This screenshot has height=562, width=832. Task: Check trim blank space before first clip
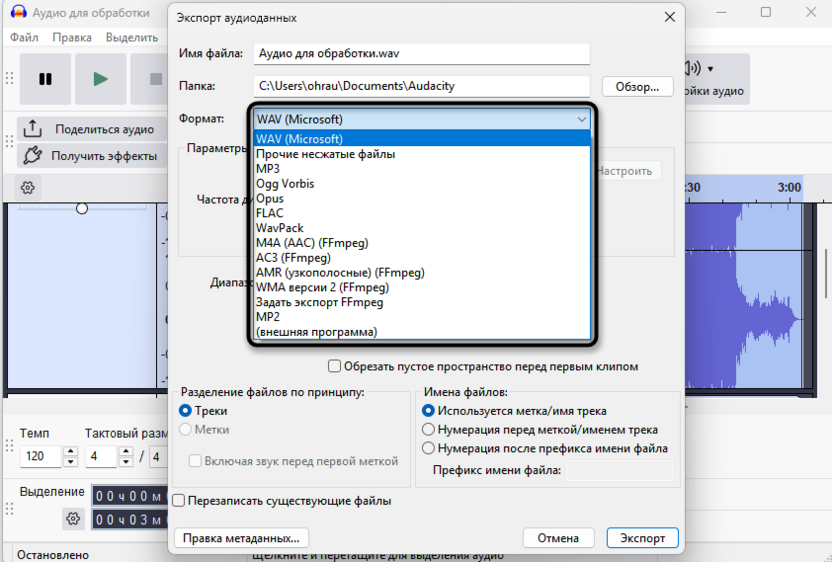[x=334, y=366]
